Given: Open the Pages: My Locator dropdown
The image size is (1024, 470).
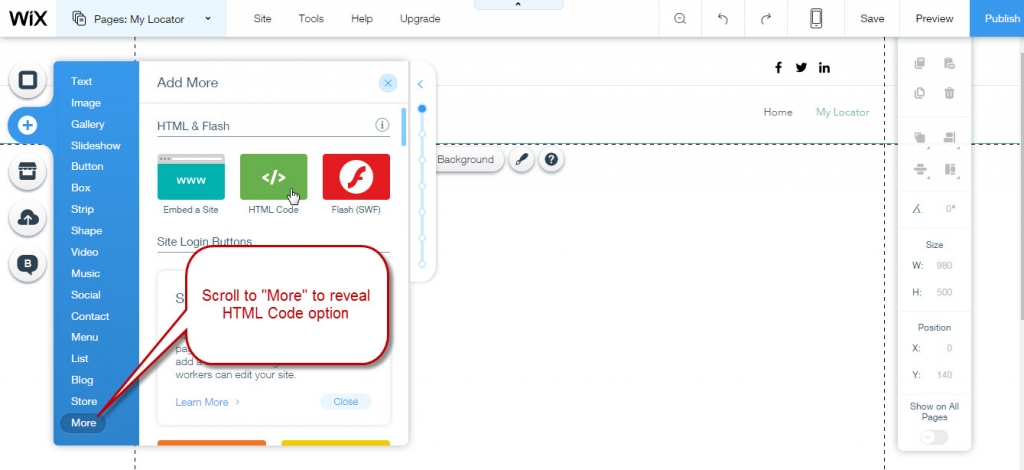Looking at the screenshot, I should pos(143,18).
